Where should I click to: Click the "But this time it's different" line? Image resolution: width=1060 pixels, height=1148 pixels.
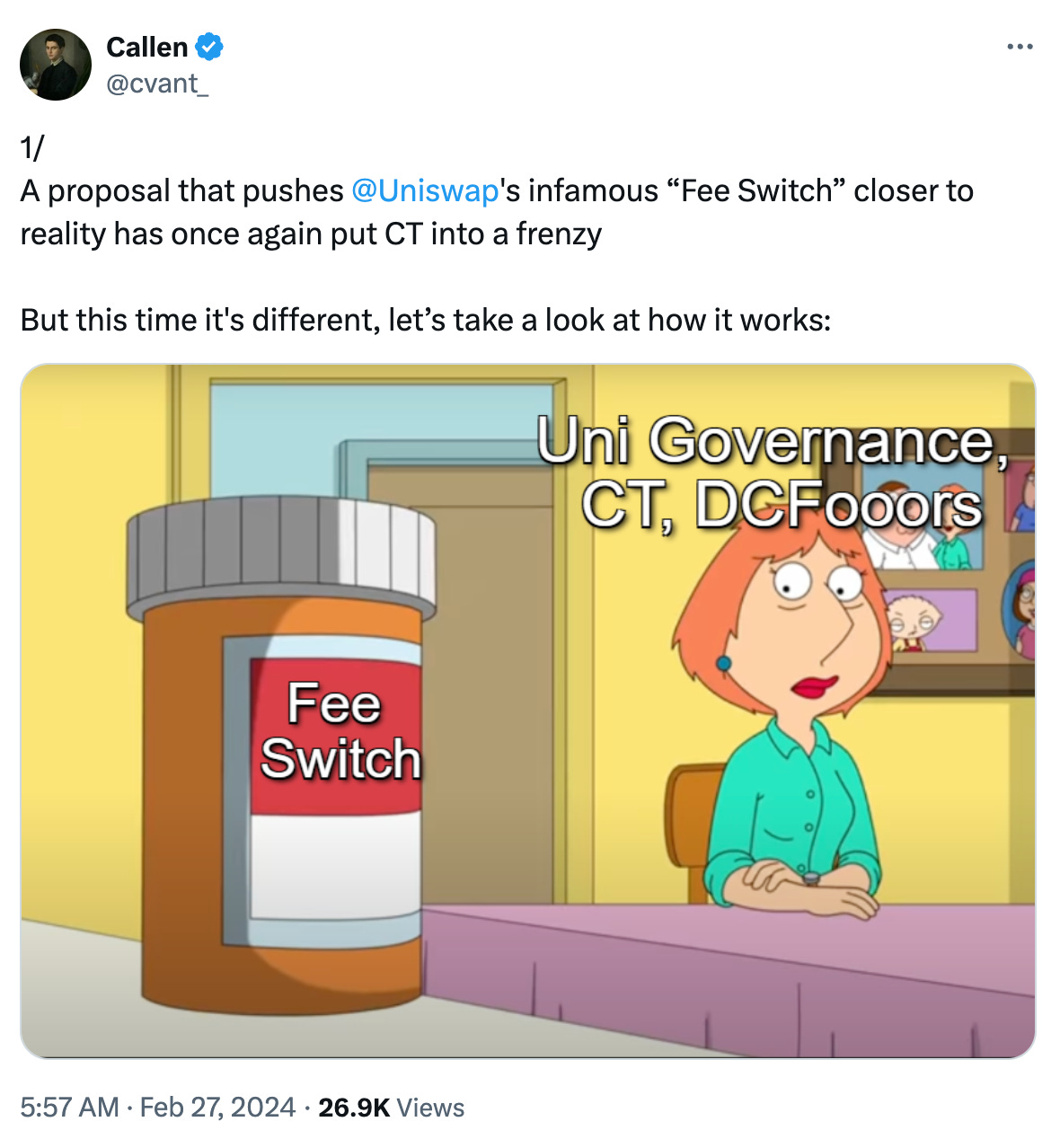click(x=426, y=320)
